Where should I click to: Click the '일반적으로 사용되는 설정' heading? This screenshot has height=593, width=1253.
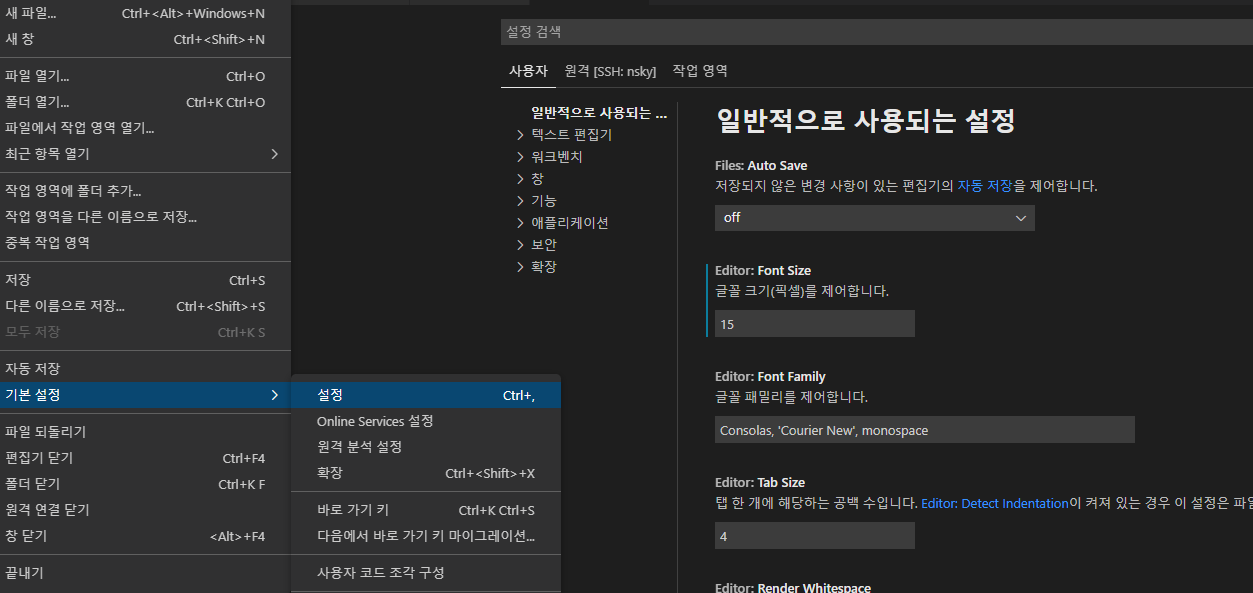pyautogui.click(x=866, y=121)
